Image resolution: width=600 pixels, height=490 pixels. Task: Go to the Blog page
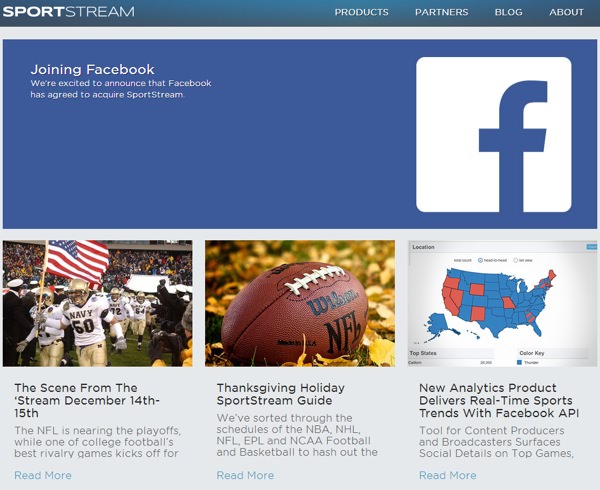(509, 12)
